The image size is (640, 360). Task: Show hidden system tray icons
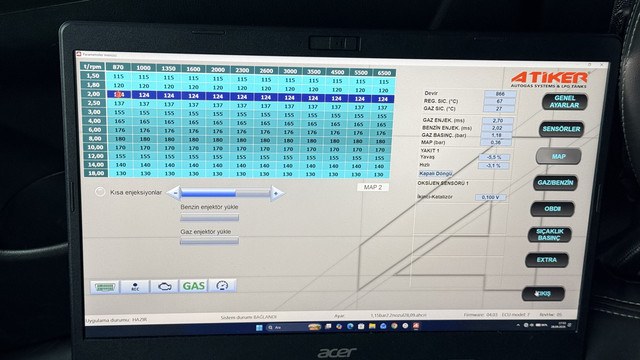pyautogui.click(x=518, y=325)
